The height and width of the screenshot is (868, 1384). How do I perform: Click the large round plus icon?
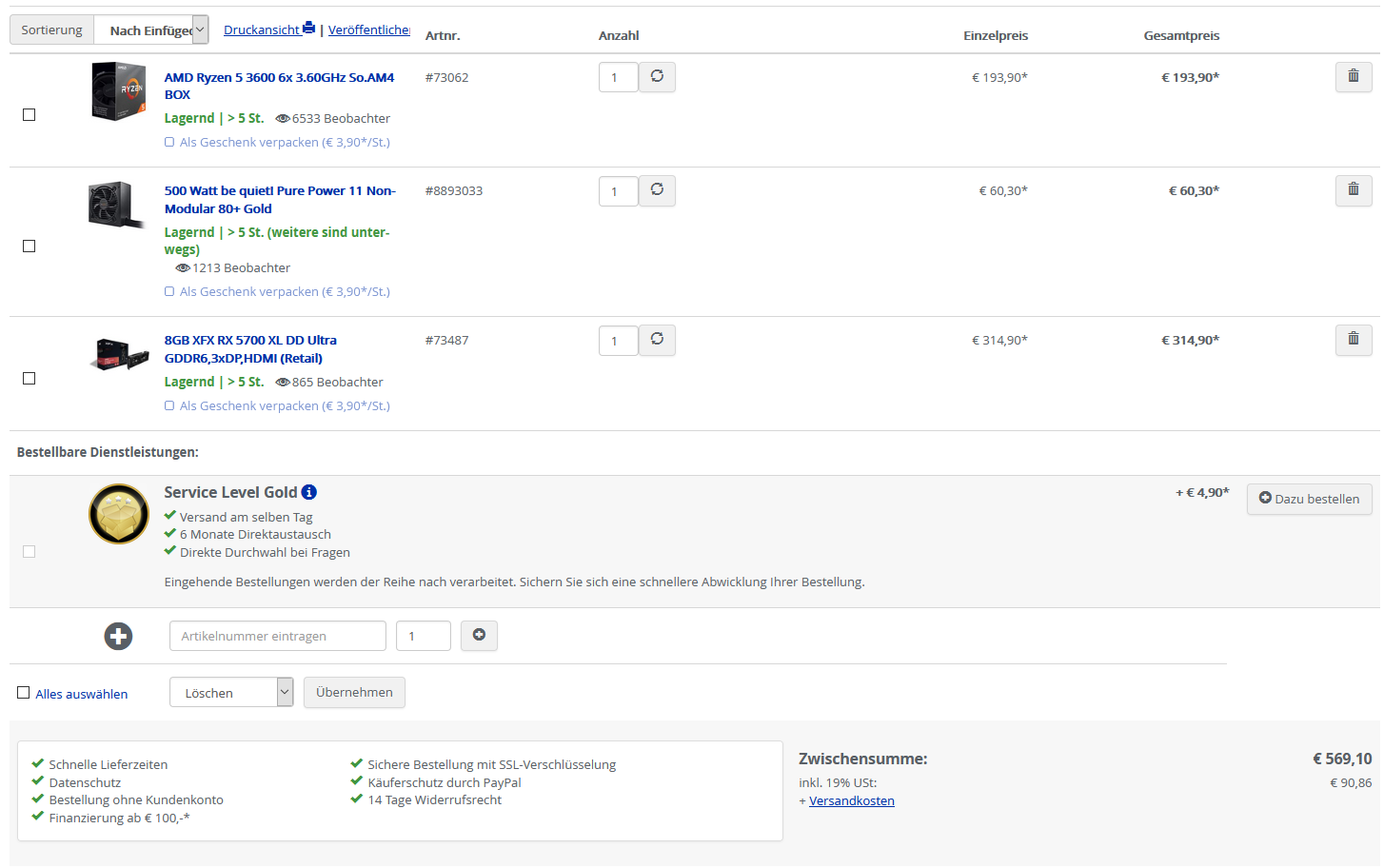(118, 636)
